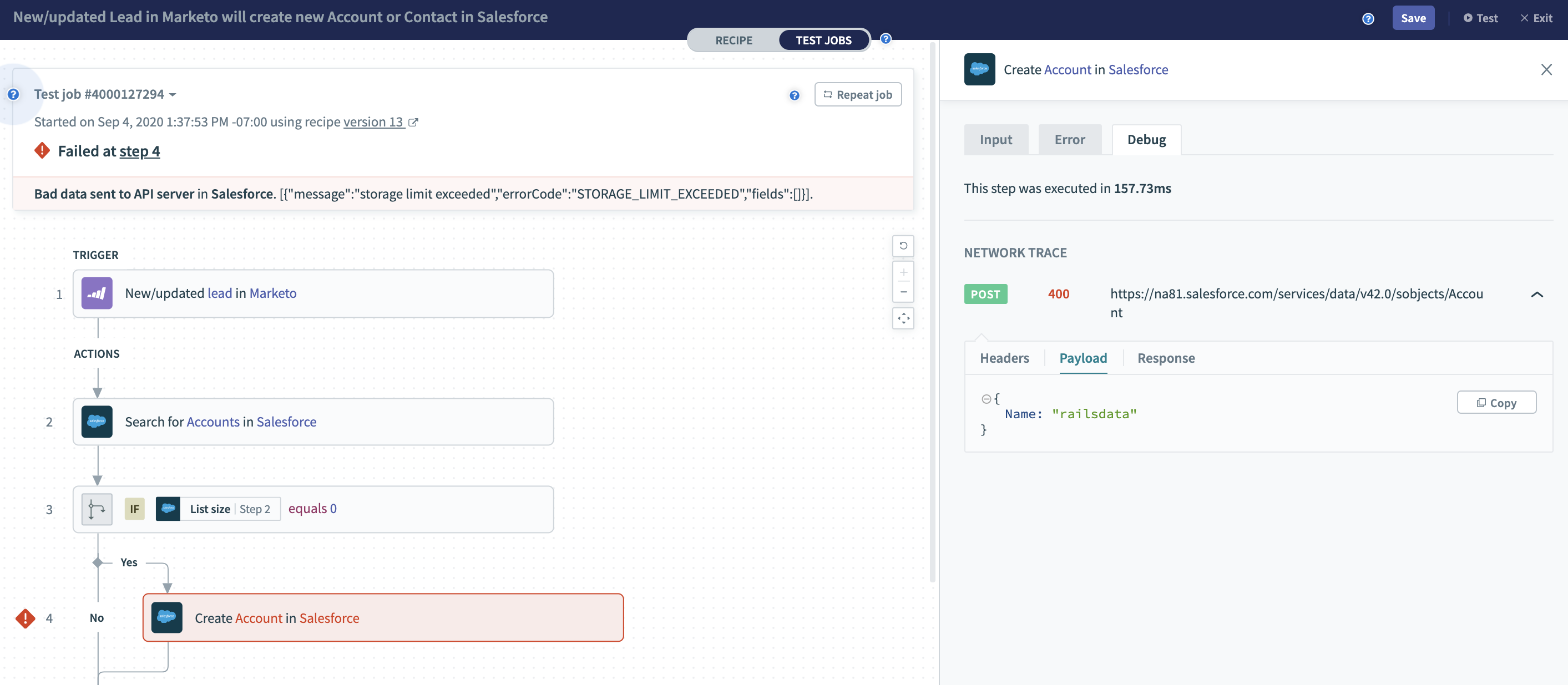This screenshot has height=685, width=1568.
Task: Click the Repeat job button
Action: tap(856, 94)
